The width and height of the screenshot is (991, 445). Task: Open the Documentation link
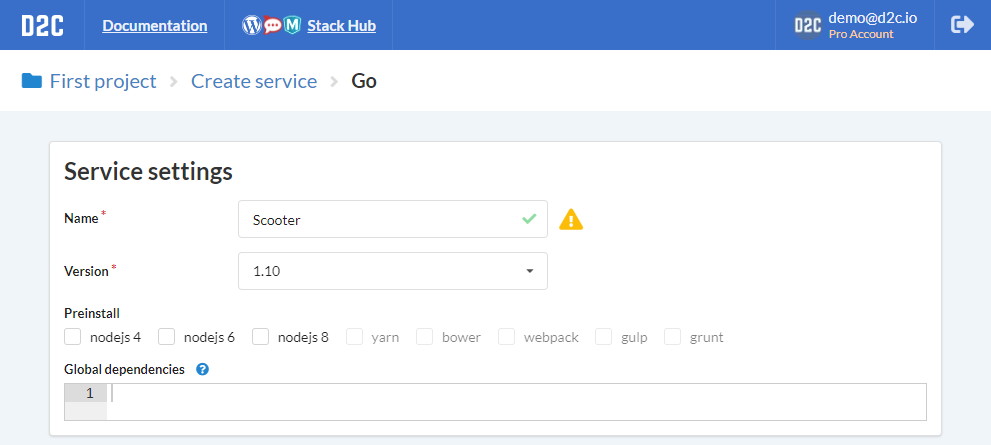click(155, 25)
